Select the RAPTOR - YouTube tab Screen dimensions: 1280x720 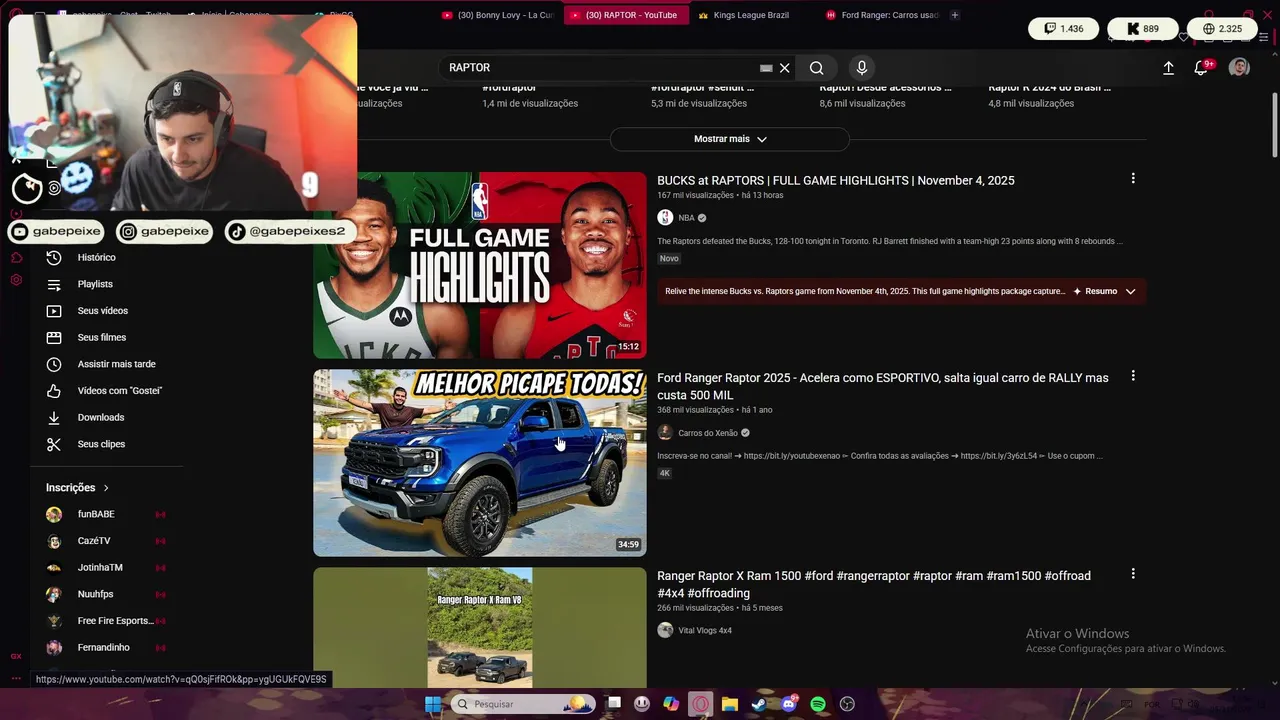[626, 15]
